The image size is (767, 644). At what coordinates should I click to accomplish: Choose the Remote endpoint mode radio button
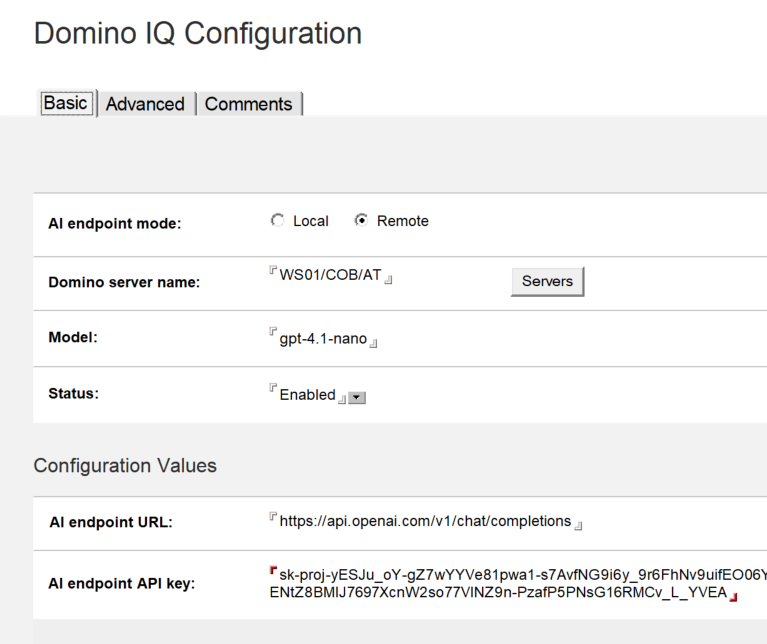(x=362, y=221)
